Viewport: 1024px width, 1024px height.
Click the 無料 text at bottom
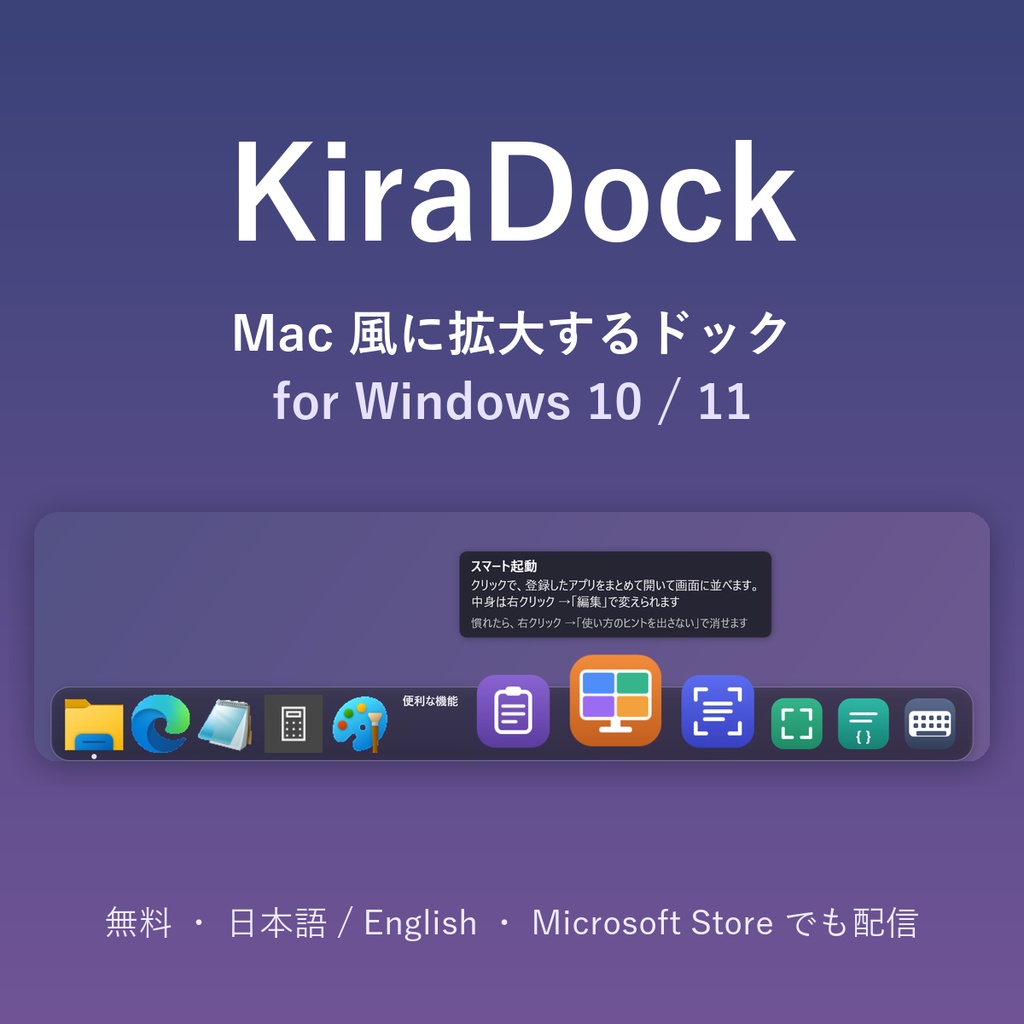pyautogui.click(x=138, y=922)
